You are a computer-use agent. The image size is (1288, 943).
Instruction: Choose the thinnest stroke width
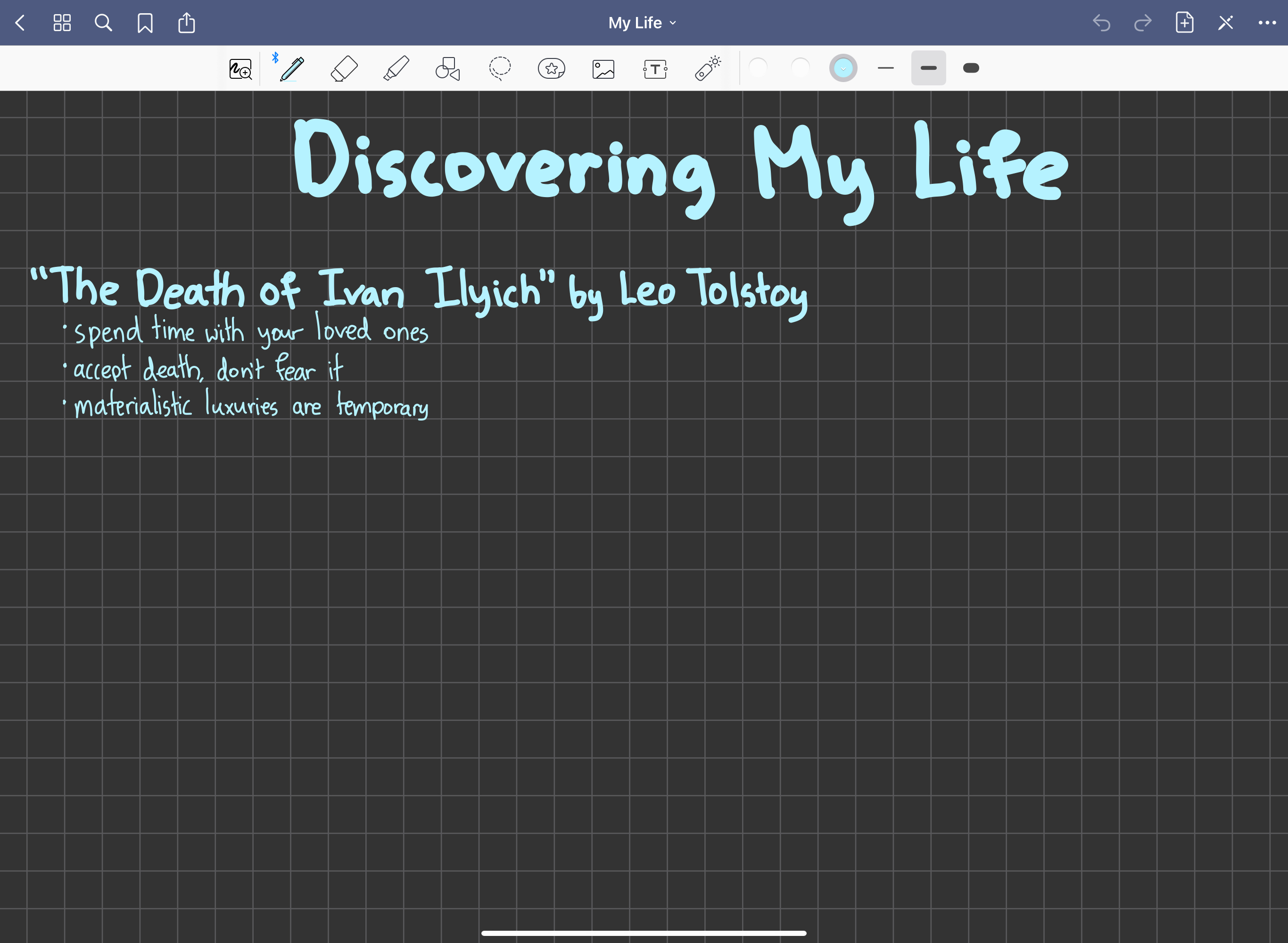(886, 68)
